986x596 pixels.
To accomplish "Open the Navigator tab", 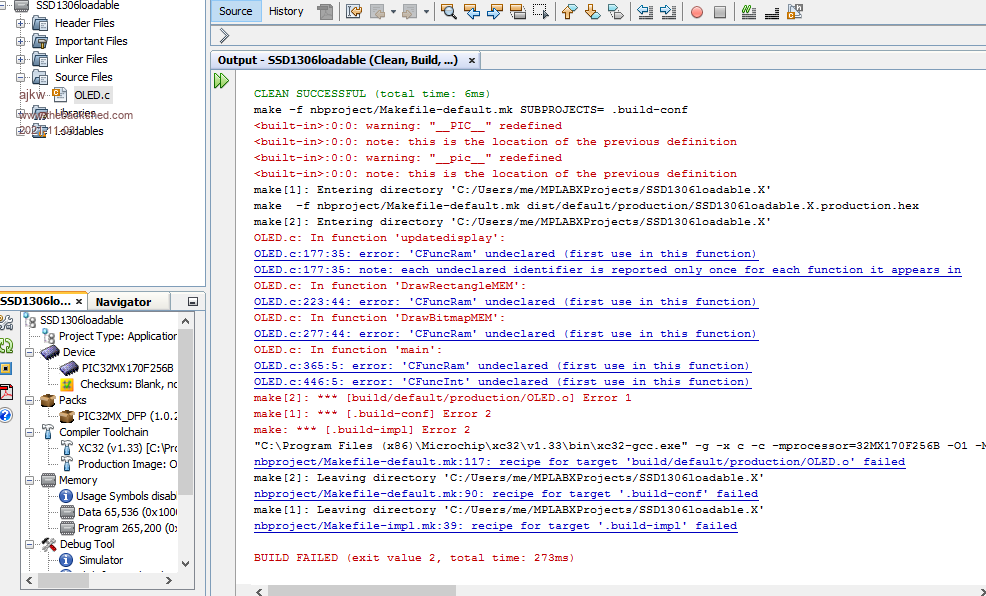I will 123,302.
